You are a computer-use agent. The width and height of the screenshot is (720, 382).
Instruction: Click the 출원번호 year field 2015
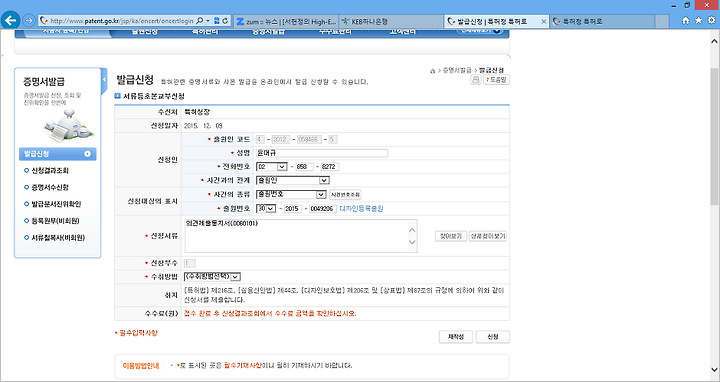point(293,208)
